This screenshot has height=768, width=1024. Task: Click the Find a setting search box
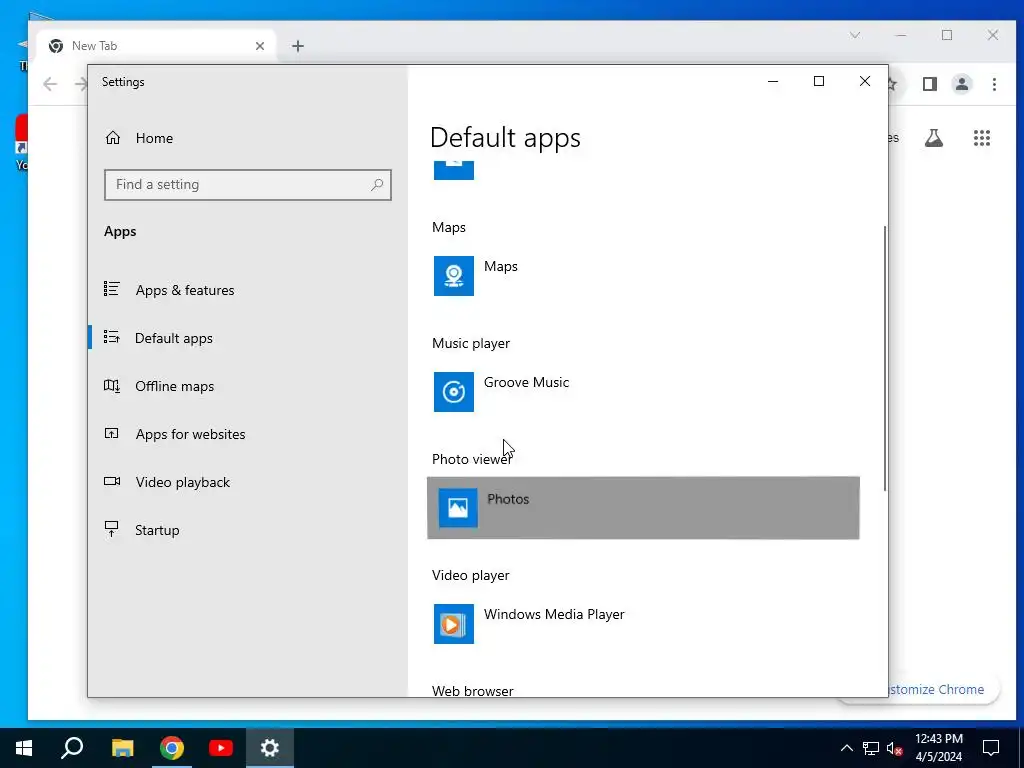click(248, 185)
